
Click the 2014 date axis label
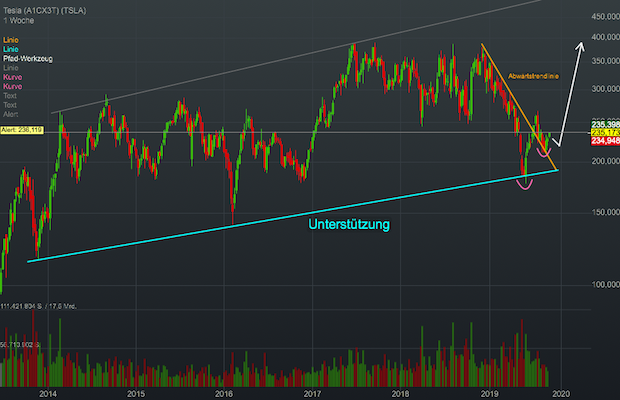coord(48,394)
